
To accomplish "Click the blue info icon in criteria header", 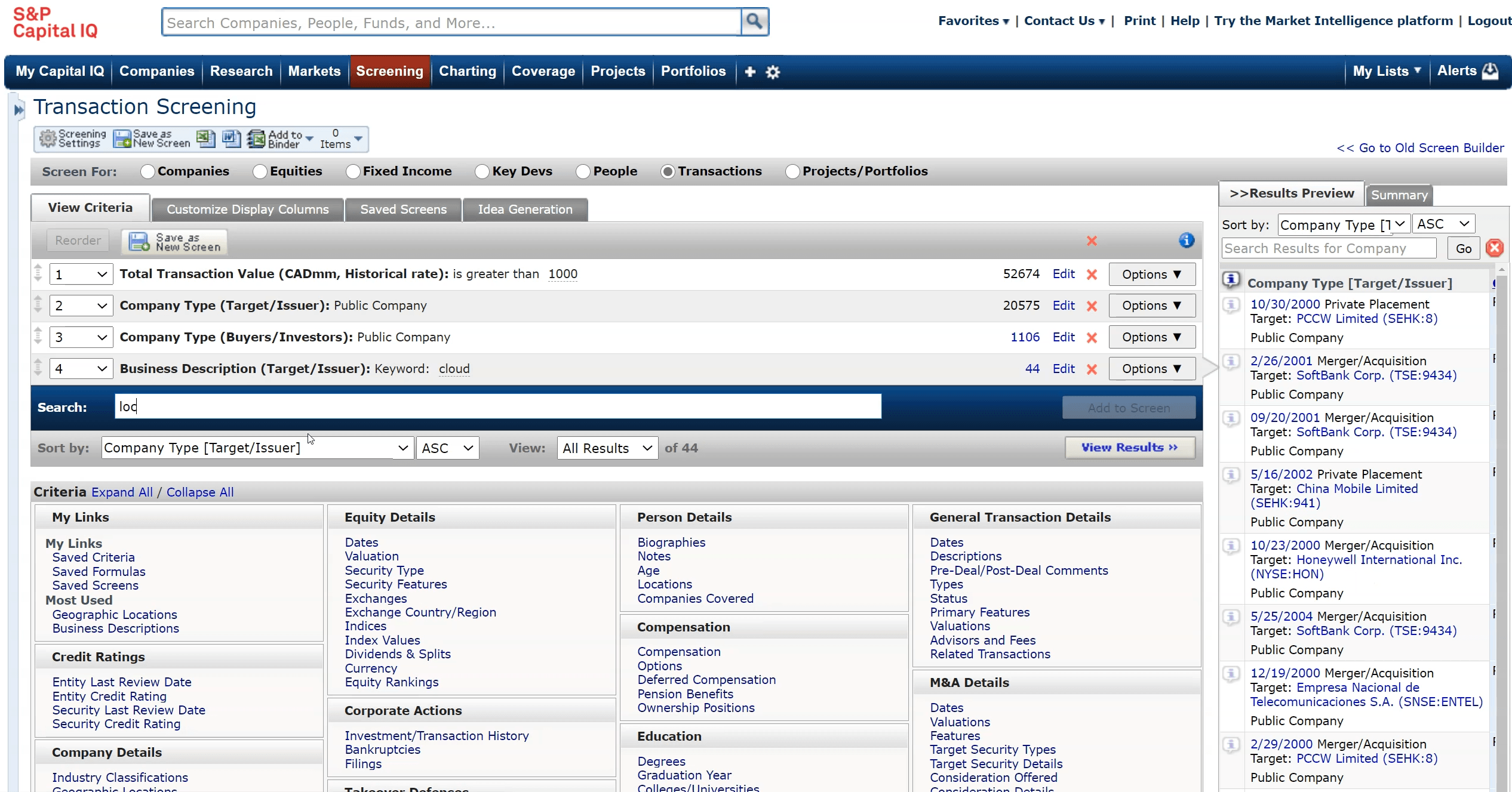I will 1186,240.
